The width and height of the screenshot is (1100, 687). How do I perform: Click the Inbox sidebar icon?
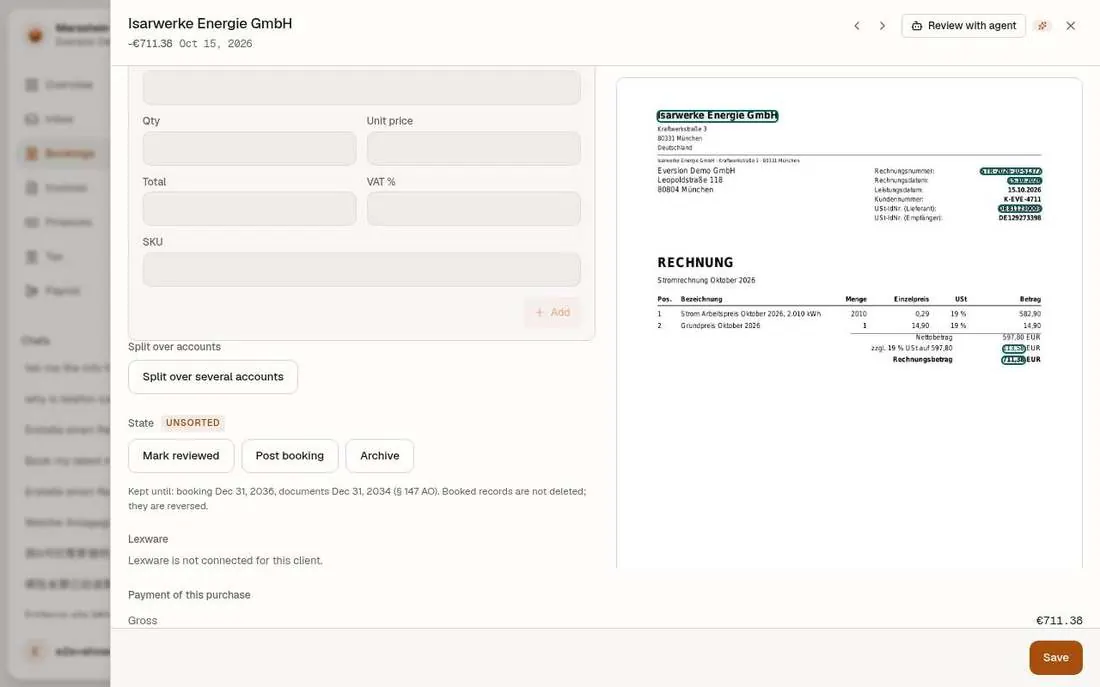pos(32,119)
